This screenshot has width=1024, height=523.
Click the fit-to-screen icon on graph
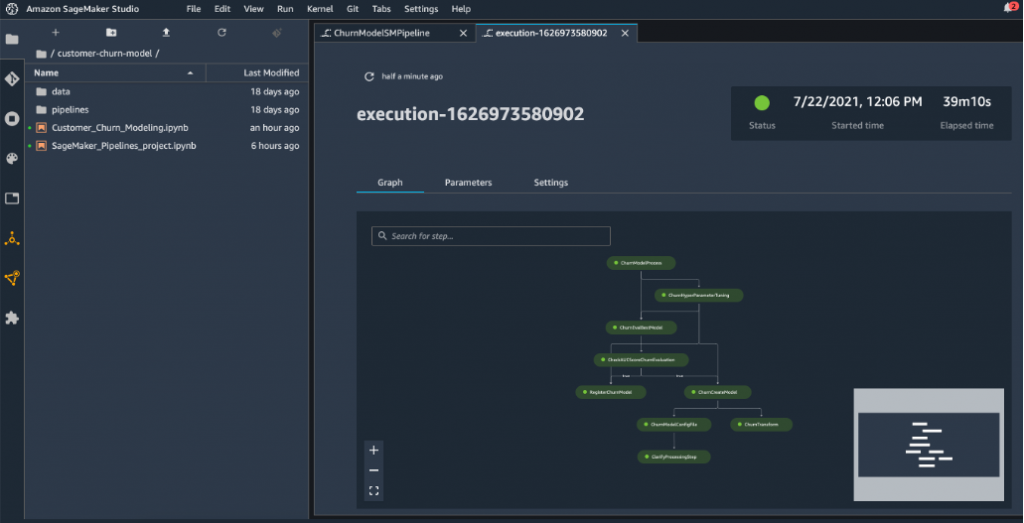374,490
